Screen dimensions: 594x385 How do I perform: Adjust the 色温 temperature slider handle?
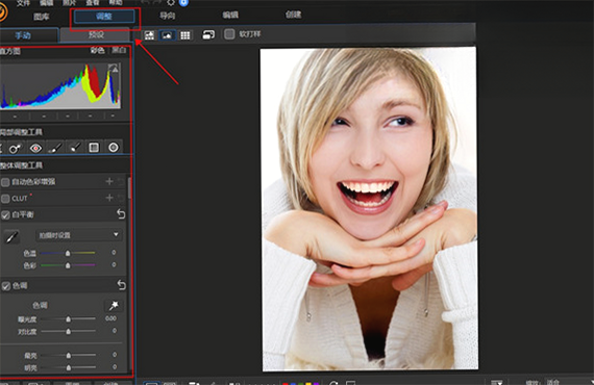coord(68,253)
